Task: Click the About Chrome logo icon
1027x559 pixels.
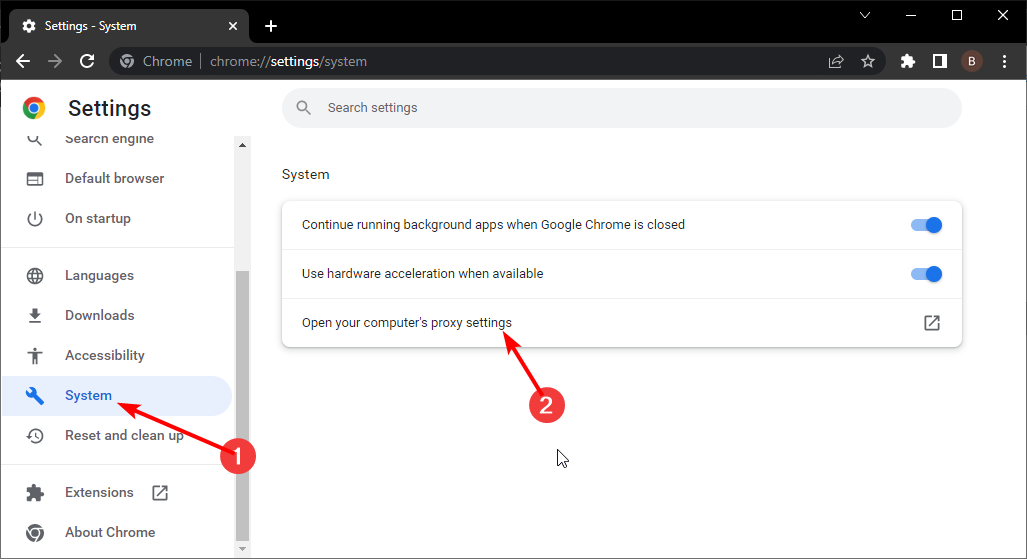Action: [35, 533]
